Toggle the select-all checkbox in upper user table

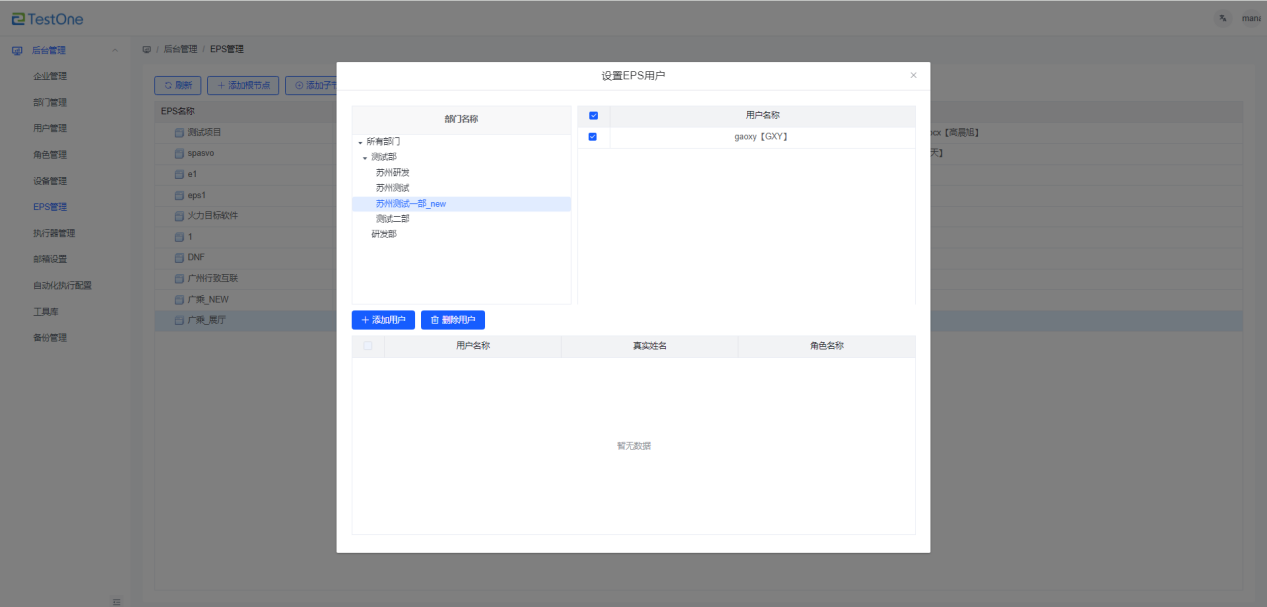click(x=593, y=116)
